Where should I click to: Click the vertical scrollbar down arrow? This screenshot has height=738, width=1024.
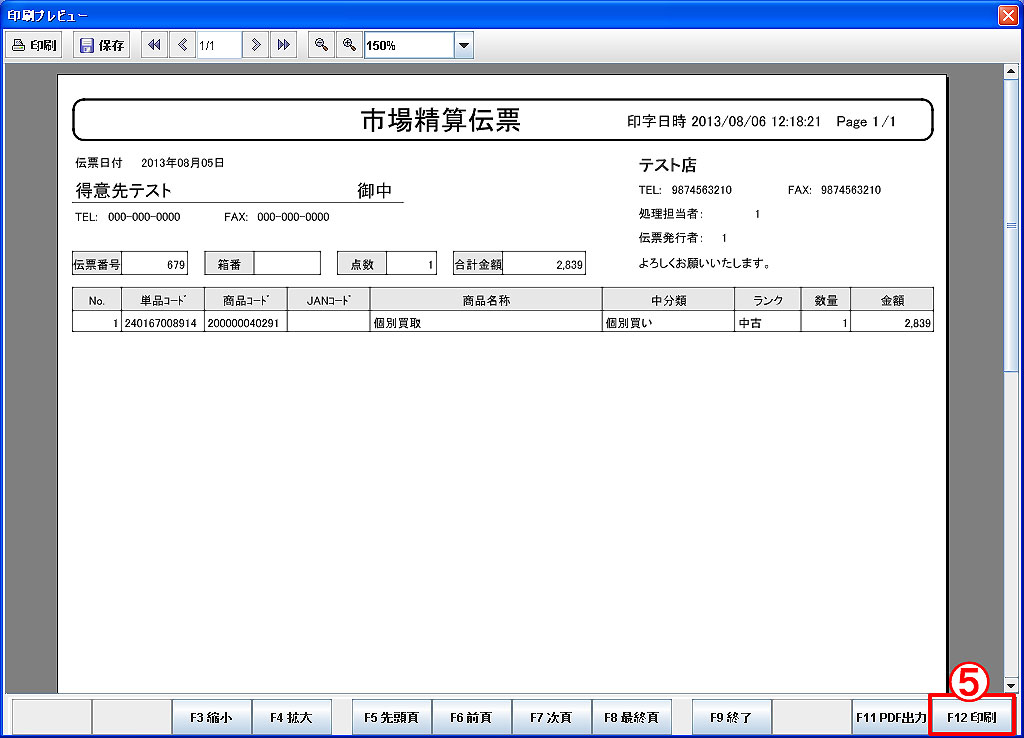[1011, 685]
